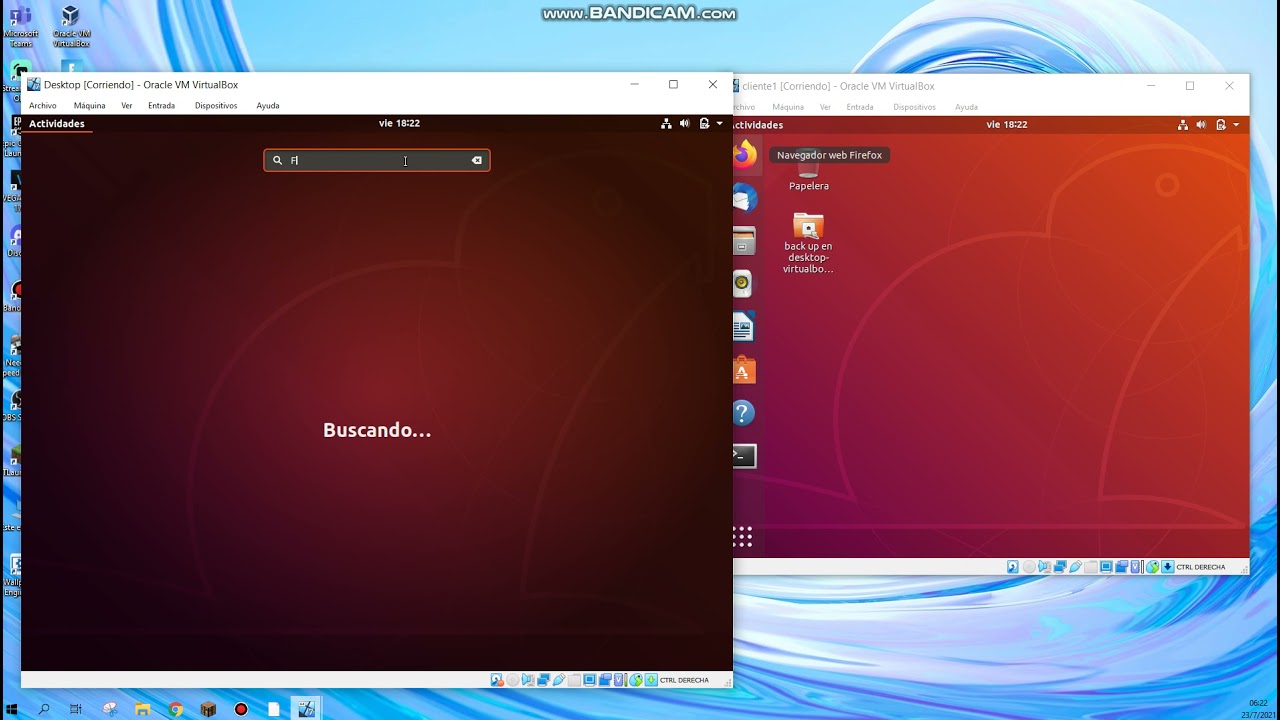
Task: Open clock 'vie 18:22' in cliente1 VM
Action: tap(1007, 125)
